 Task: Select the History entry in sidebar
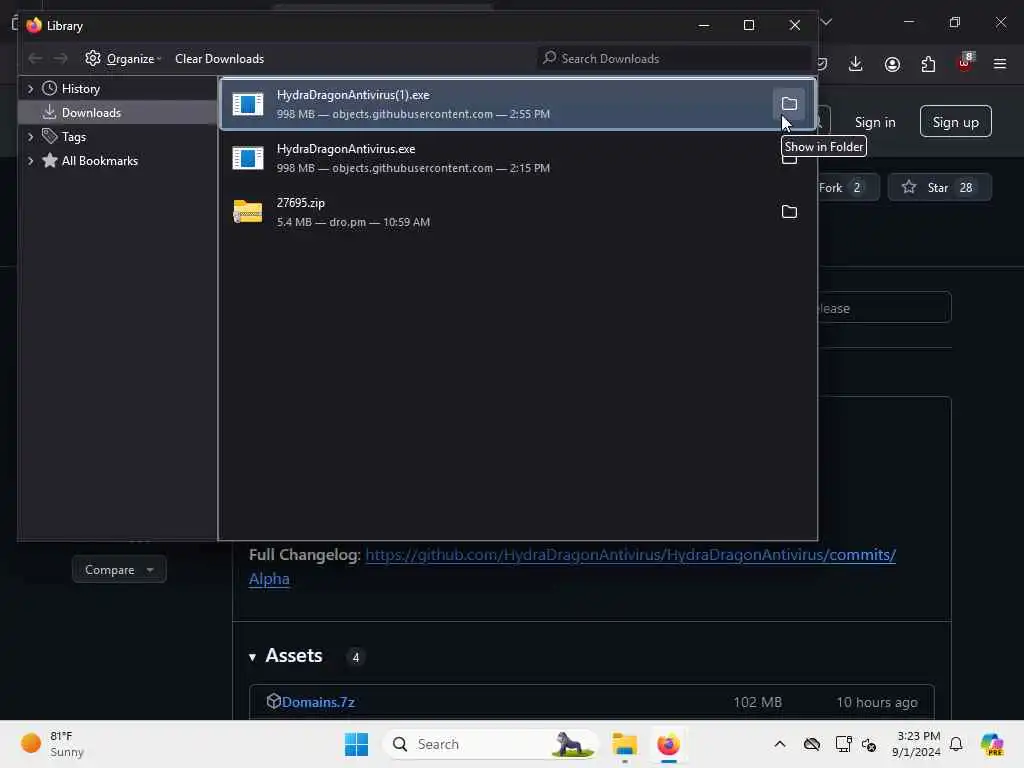(80, 88)
